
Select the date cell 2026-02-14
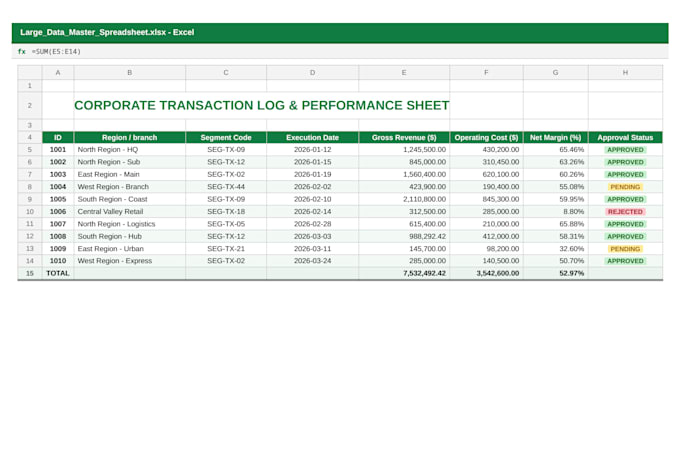pyautogui.click(x=312, y=212)
